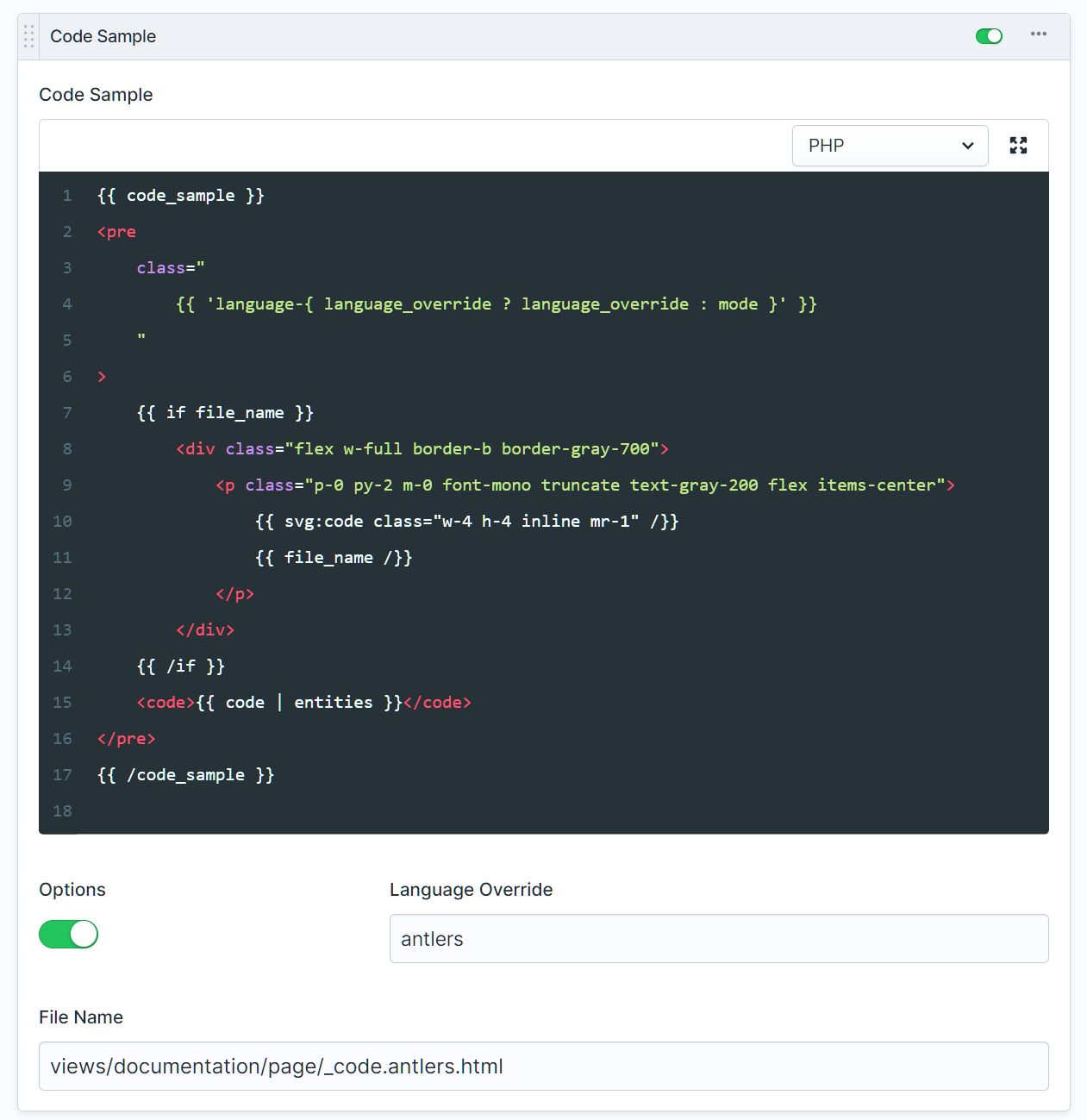Toggle the green switch in the header bar
This screenshot has width=1087, height=1120.
[x=988, y=35]
